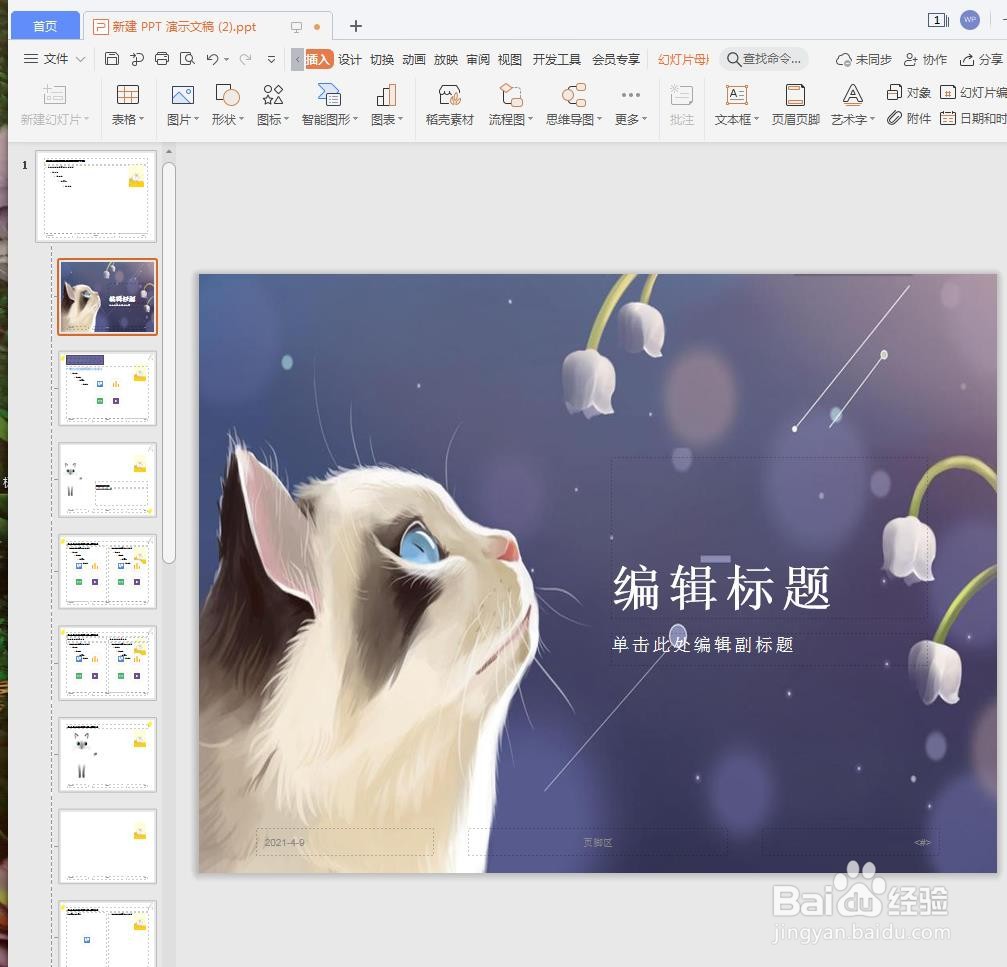Click the 协作 collaborate button
The width and height of the screenshot is (1007, 967).
coord(925,60)
